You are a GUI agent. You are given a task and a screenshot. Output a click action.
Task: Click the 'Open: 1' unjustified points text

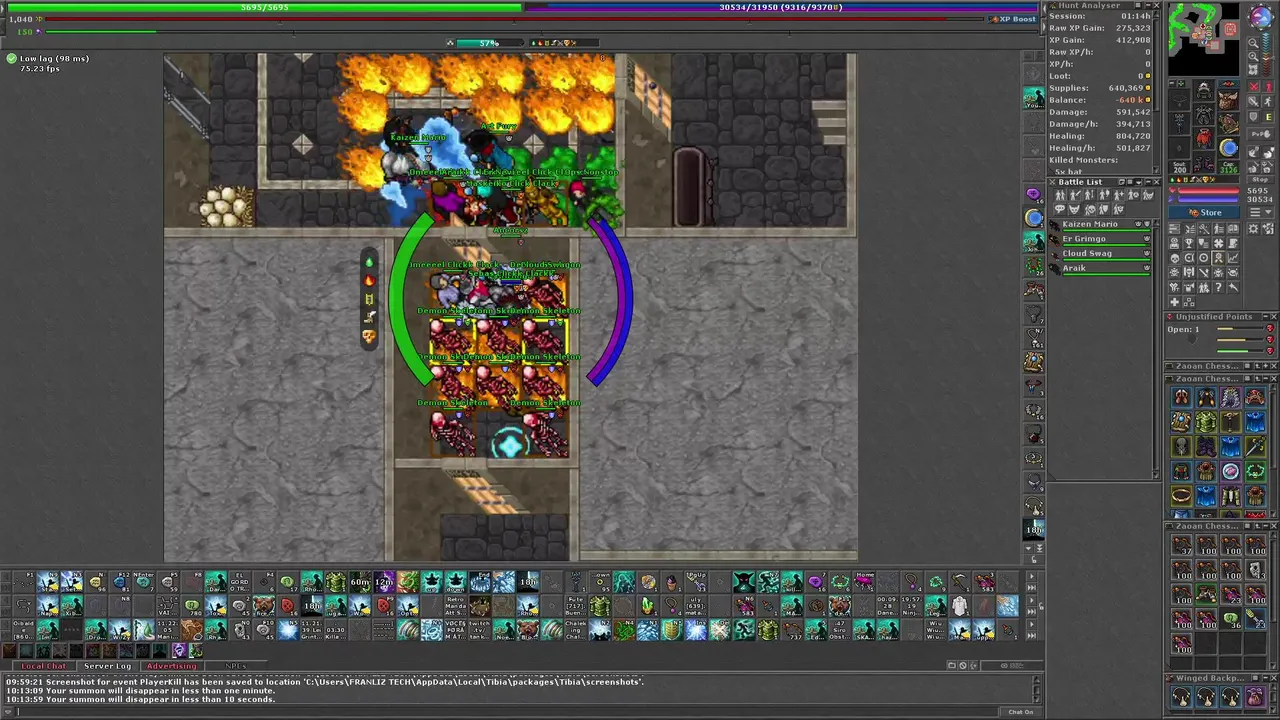tap(1184, 329)
